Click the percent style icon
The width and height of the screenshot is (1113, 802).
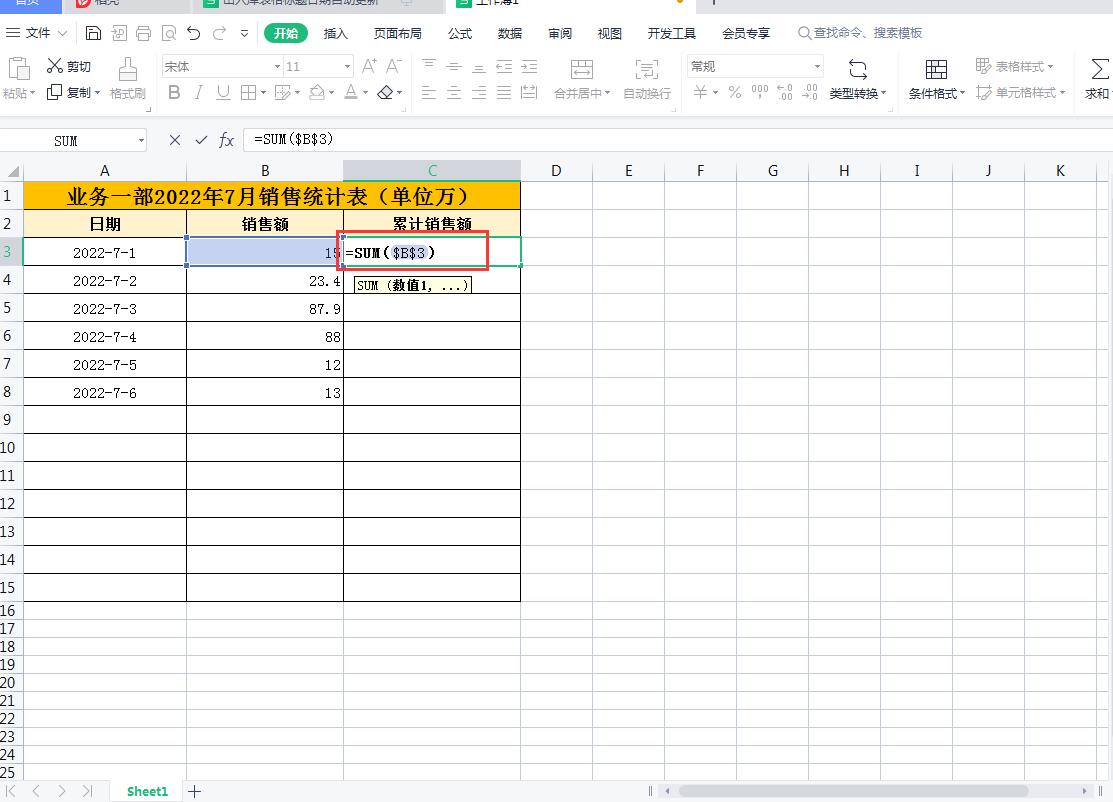tap(735, 92)
